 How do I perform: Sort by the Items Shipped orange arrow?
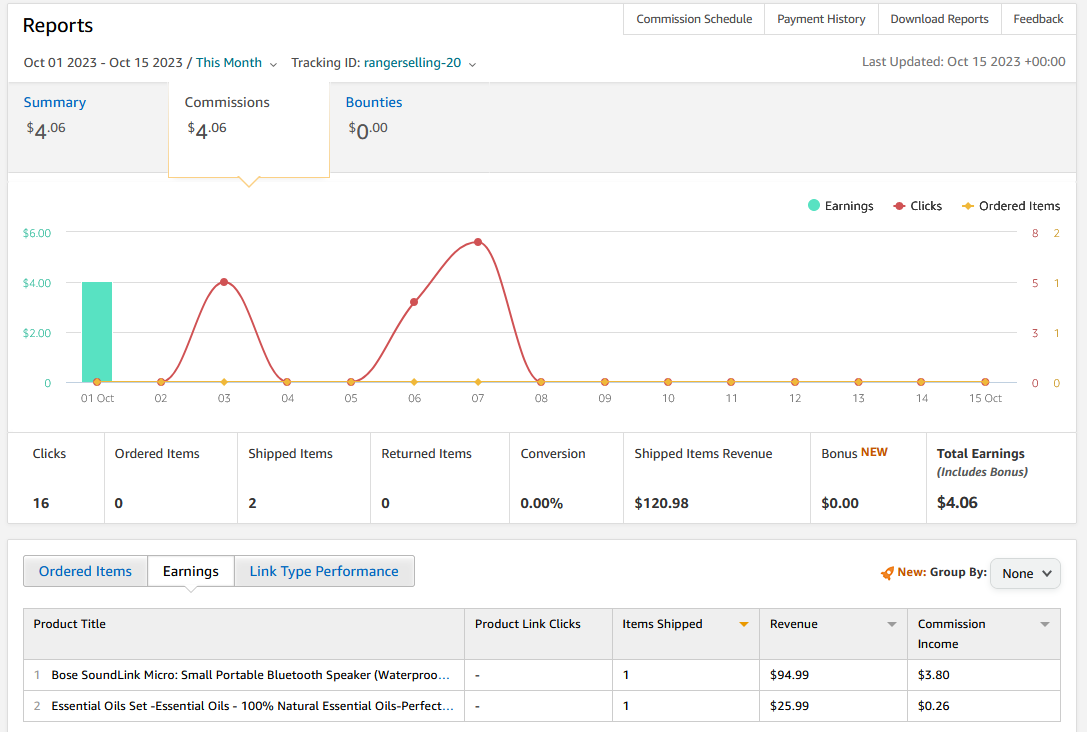[x=744, y=625]
